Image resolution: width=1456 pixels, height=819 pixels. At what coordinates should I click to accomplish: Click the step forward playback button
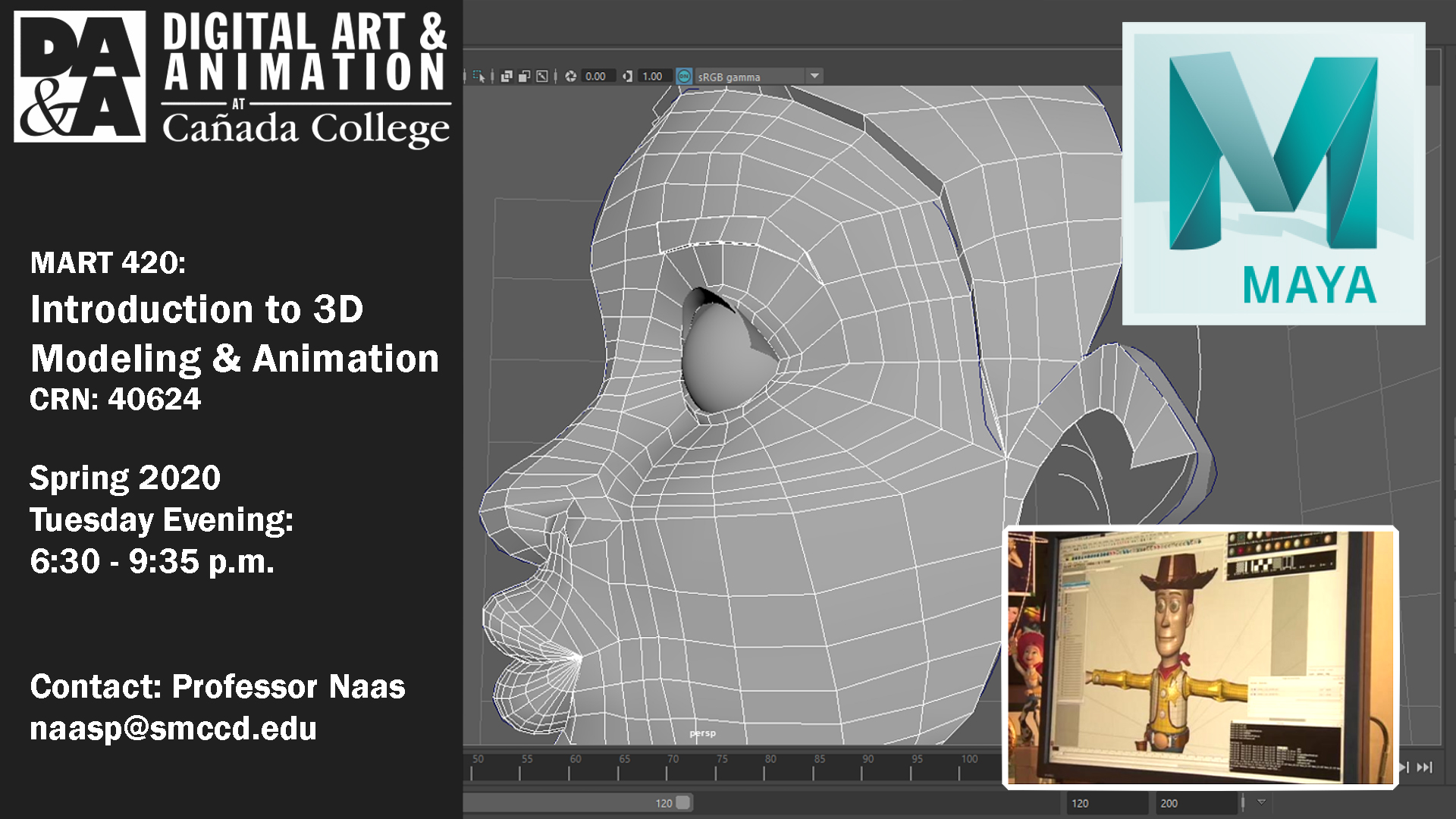[1404, 767]
